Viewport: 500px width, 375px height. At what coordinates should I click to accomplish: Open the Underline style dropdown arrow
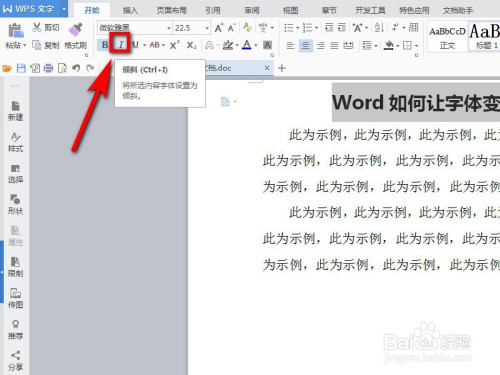144,45
